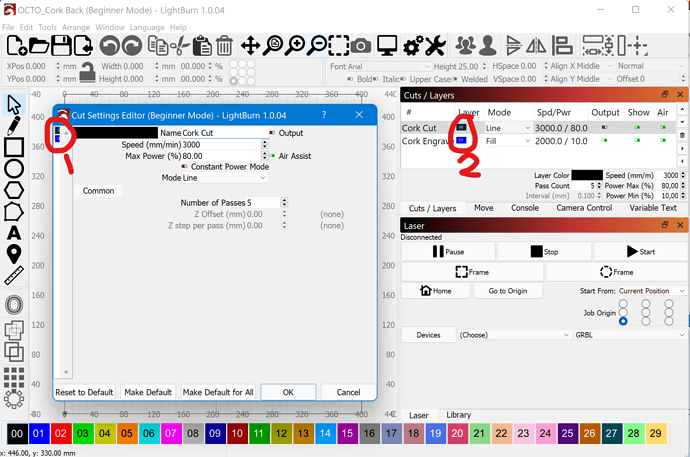Open the Start From dropdown

(652, 291)
